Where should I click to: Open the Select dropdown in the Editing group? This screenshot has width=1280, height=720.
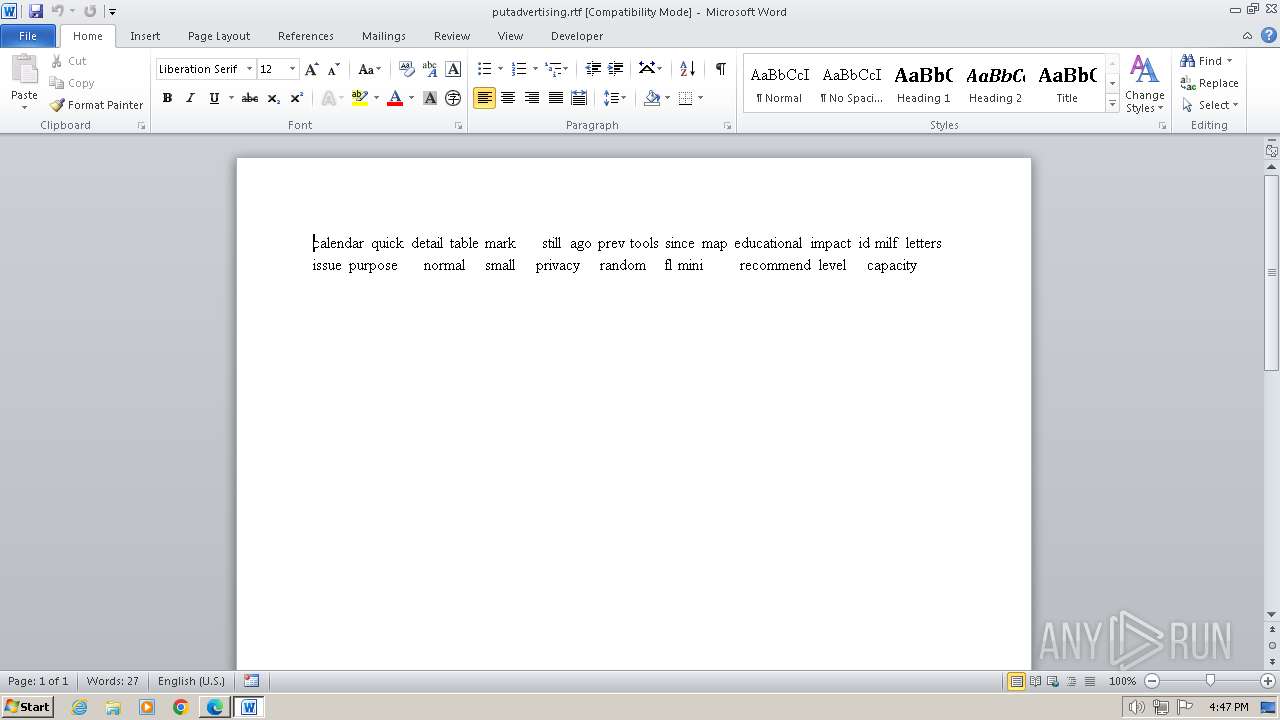(1209, 105)
